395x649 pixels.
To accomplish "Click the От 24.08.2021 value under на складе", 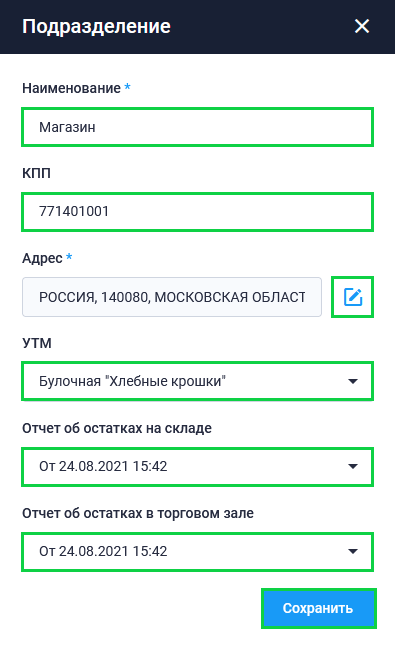I will pos(103,466).
